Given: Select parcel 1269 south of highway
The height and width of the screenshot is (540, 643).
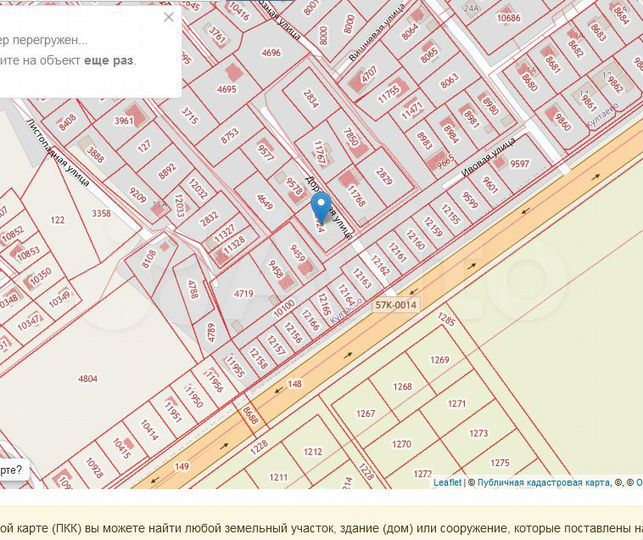Looking at the screenshot, I should coord(440,360).
